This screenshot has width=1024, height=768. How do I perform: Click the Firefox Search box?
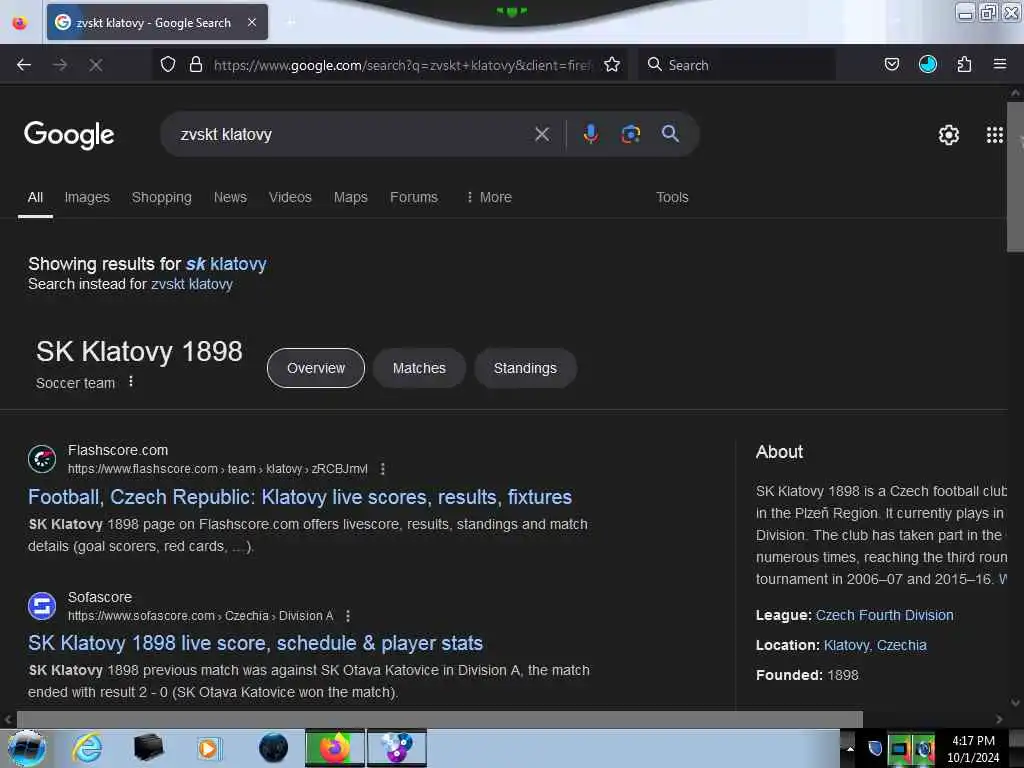coord(737,65)
